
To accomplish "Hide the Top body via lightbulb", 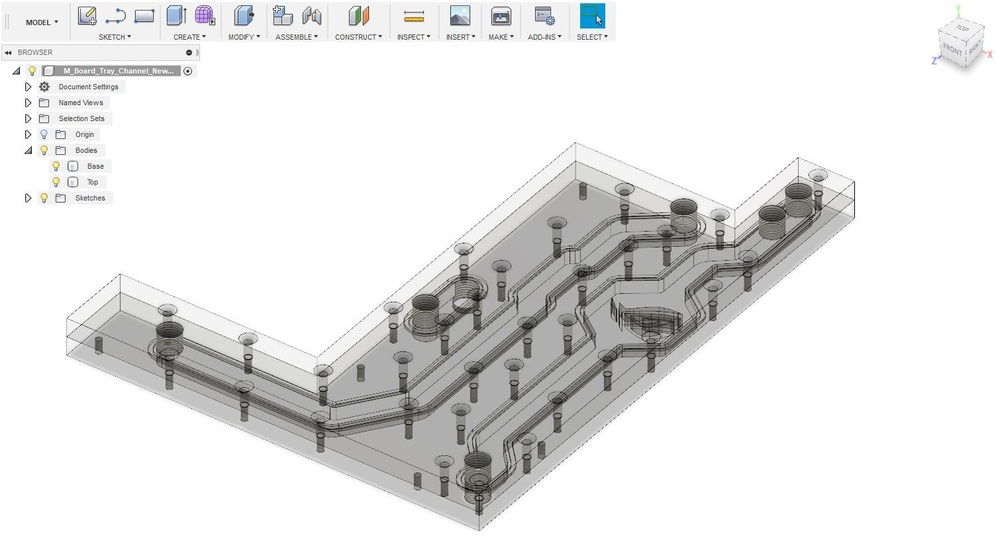I will (x=56, y=182).
